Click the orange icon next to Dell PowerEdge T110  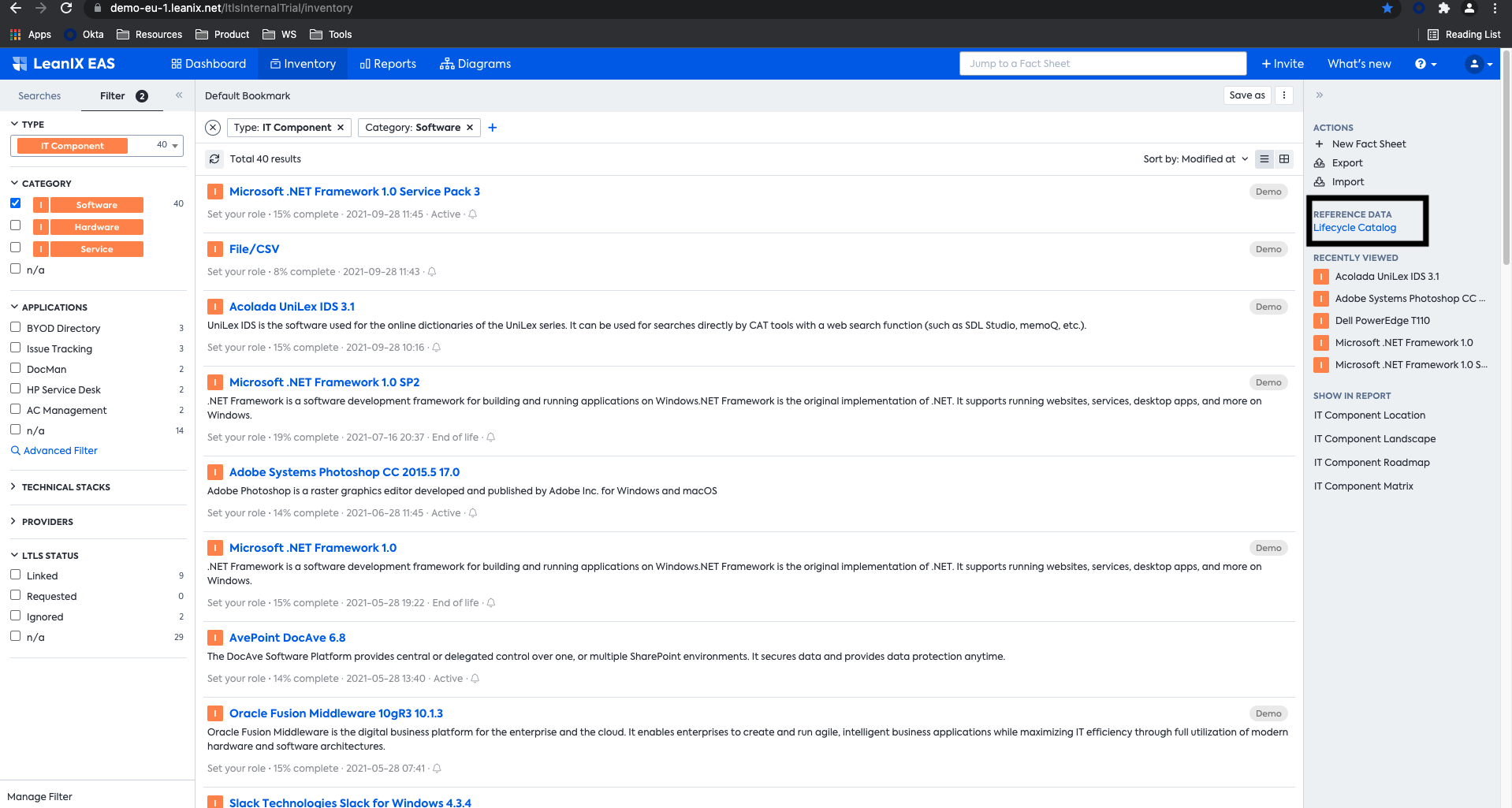coord(1321,321)
